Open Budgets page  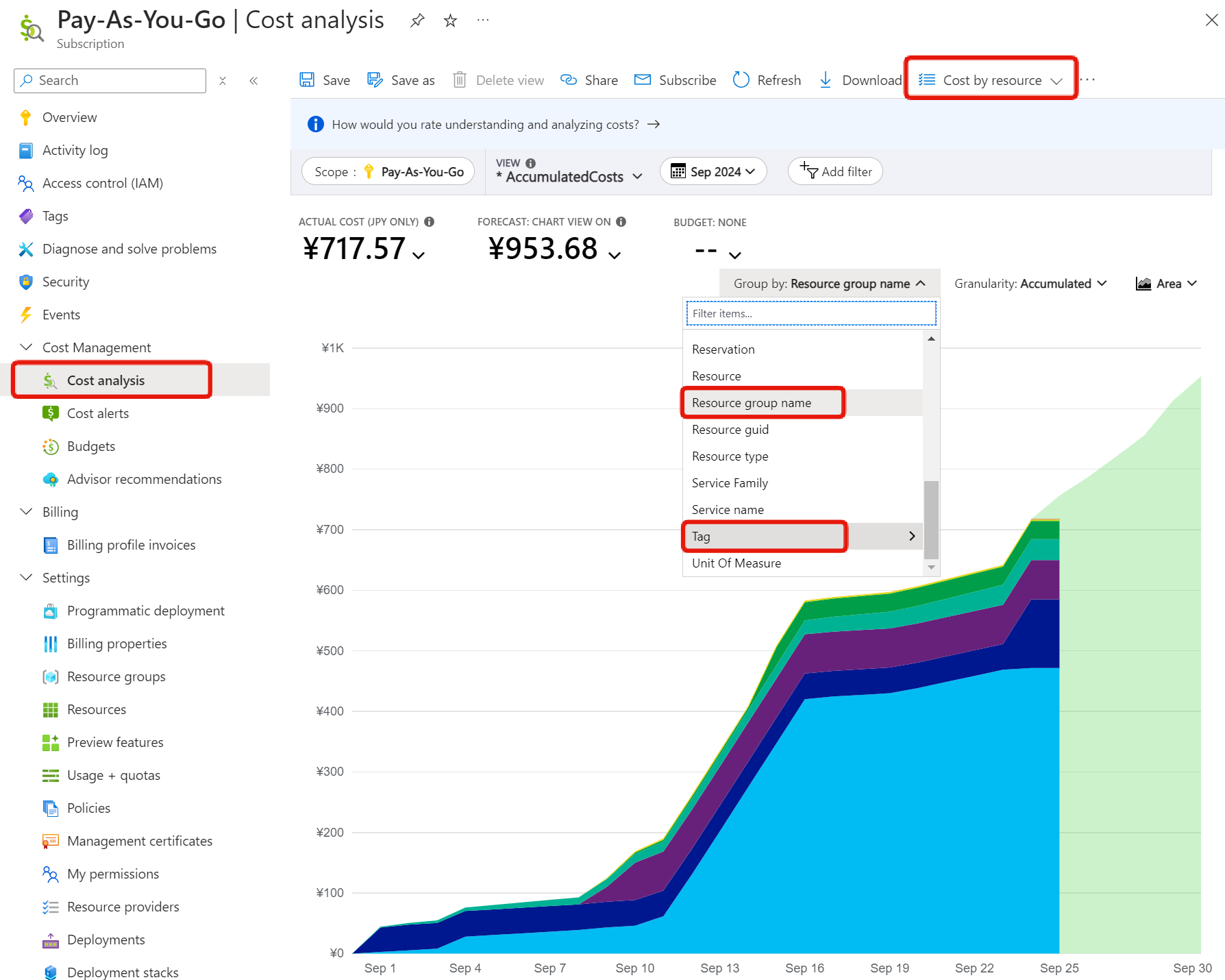click(91, 446)
